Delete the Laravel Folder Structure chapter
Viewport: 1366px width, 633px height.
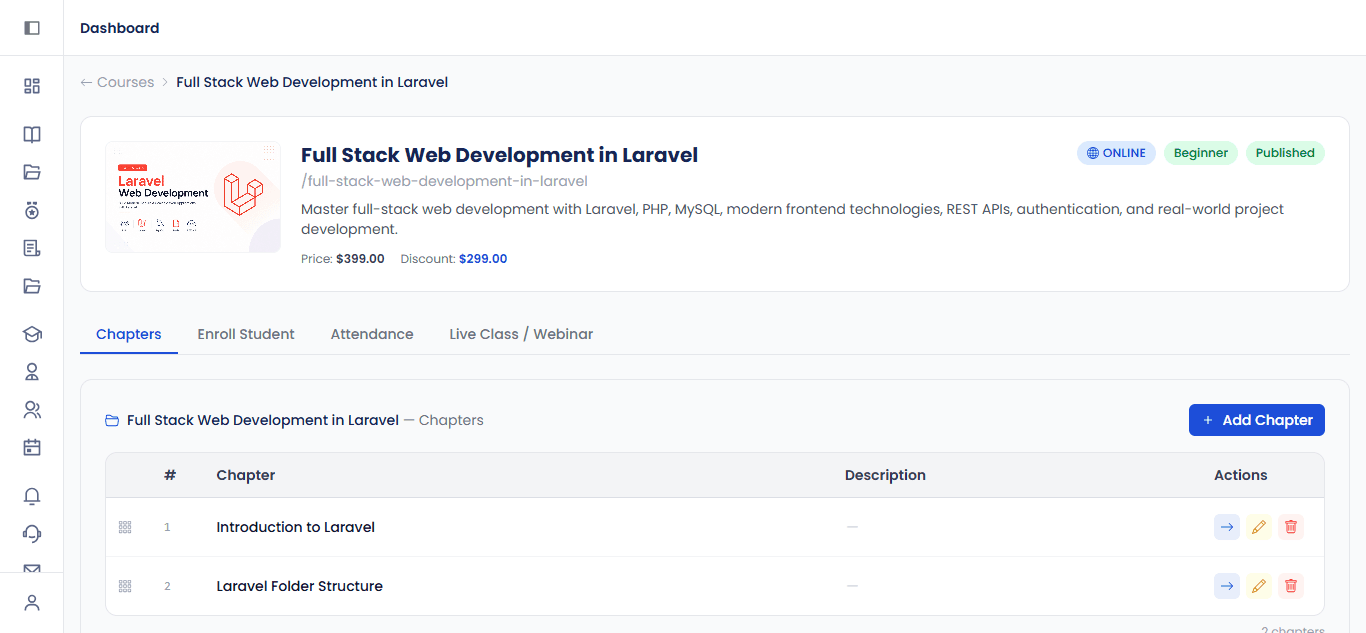tap(1291, 586)
